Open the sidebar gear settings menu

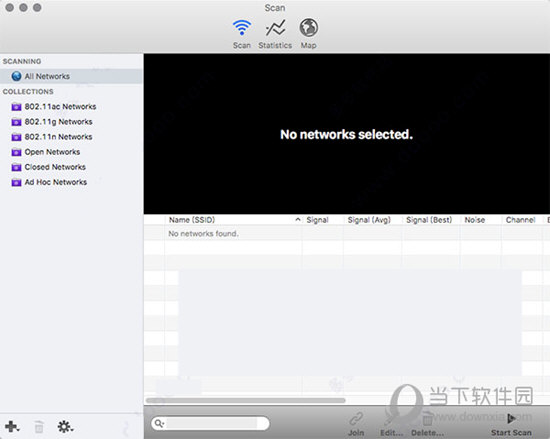click(65, 427)
